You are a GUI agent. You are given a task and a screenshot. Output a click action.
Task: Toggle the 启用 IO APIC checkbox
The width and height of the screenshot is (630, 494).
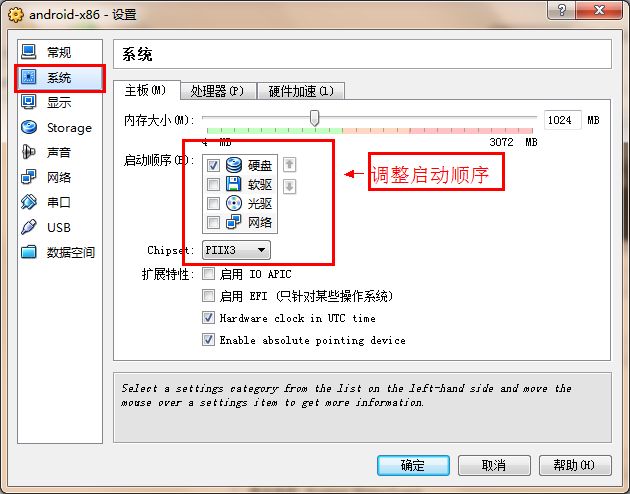coord(208,274)
